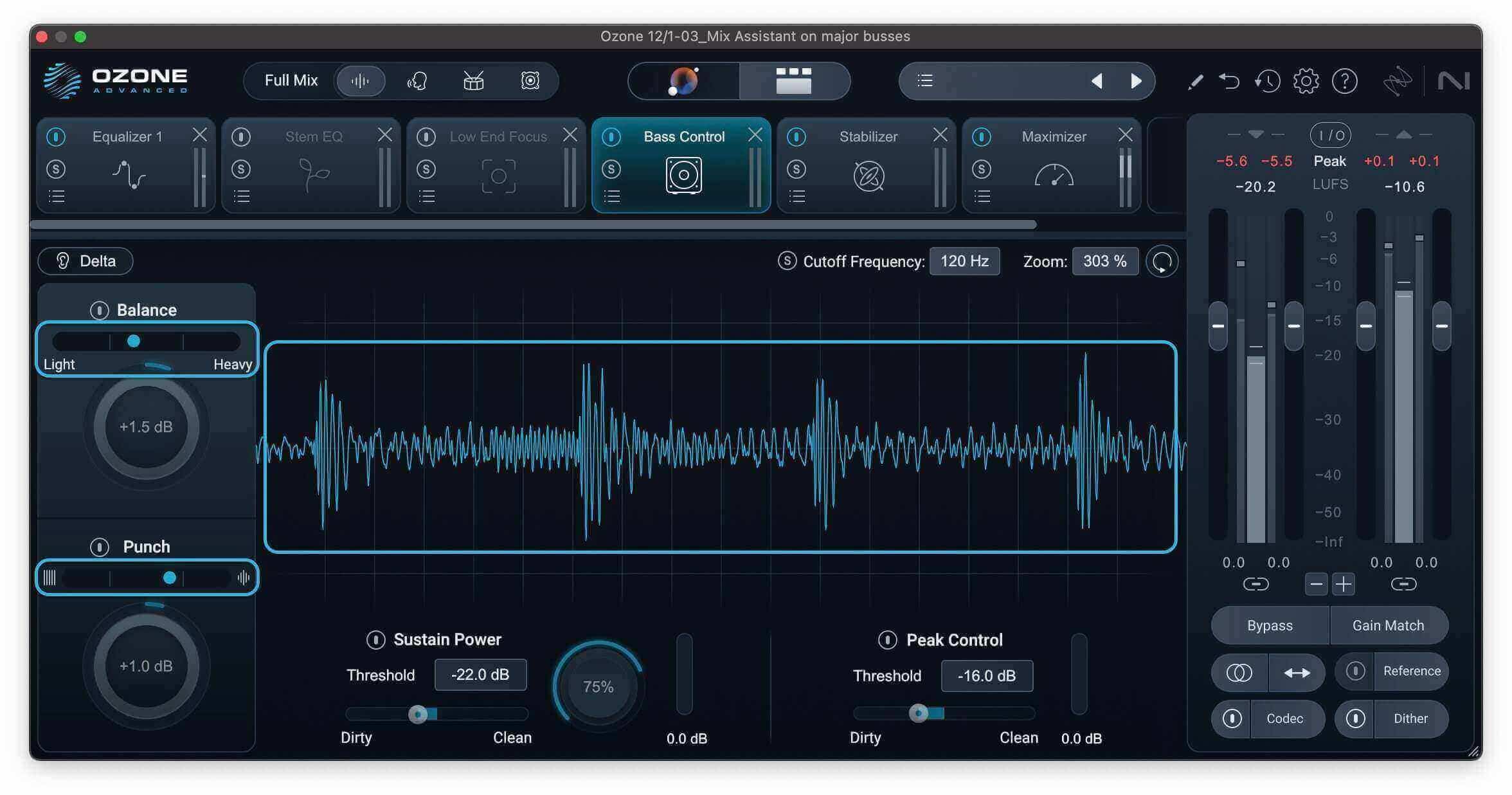Select the Full Mix waveform target icon
The width and height of the screenshot is (1512, 795).
pyautogui.click(x=361, y=81)
